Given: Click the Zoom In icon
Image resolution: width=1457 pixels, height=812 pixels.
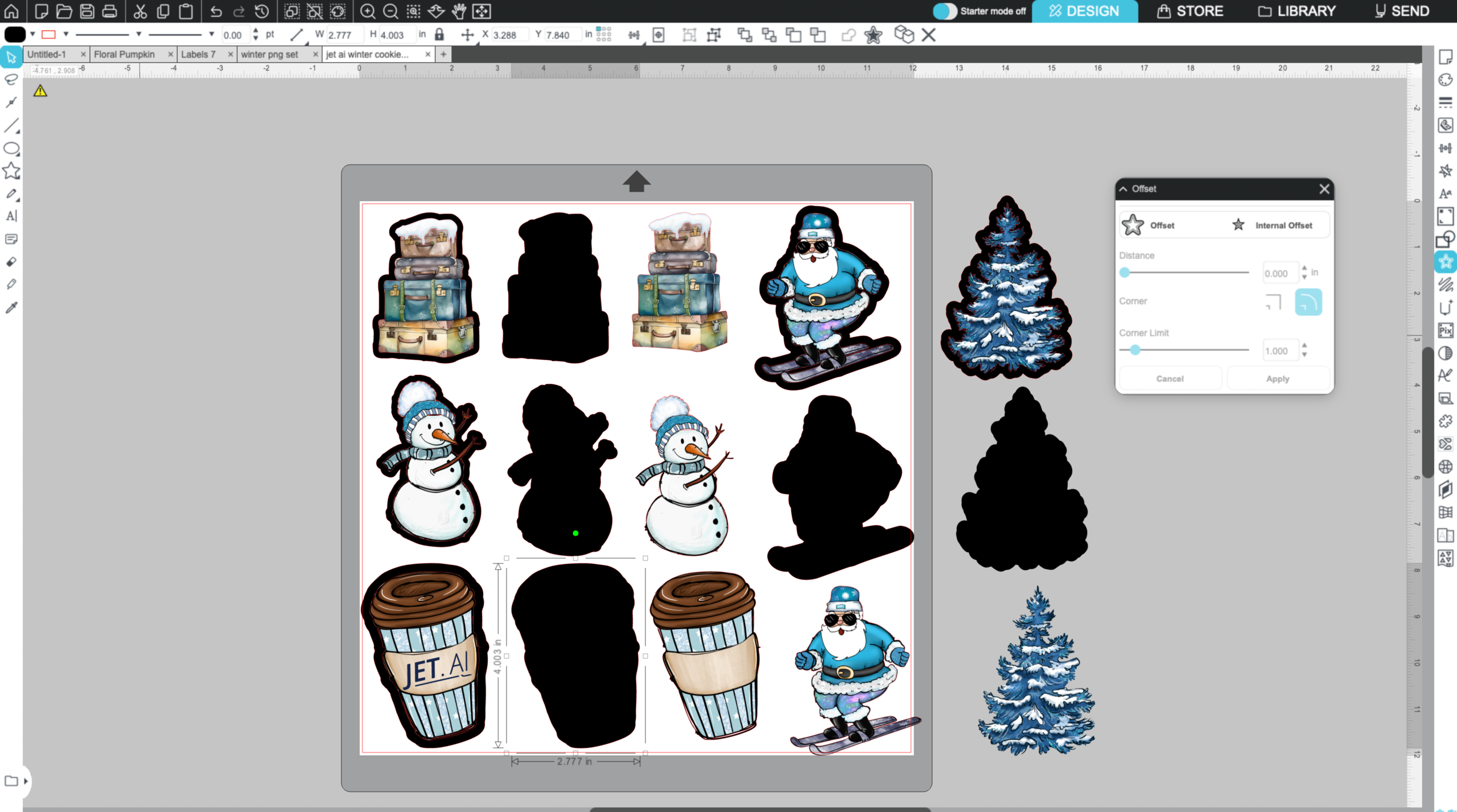Looking at the screenshot, I should pos(368,11).
